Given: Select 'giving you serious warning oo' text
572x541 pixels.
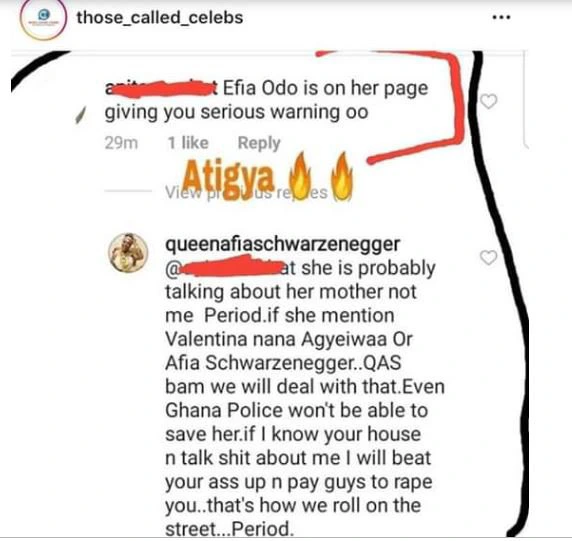Looking at the screenshot, I should 236,112.
